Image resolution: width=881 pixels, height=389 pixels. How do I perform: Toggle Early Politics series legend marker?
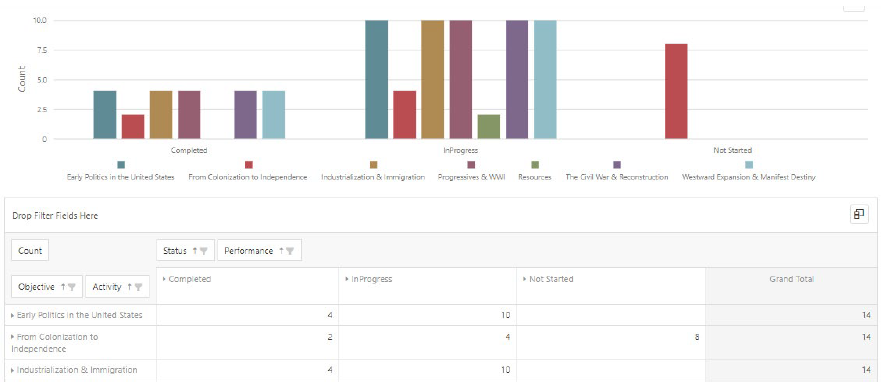coord(121,165)
